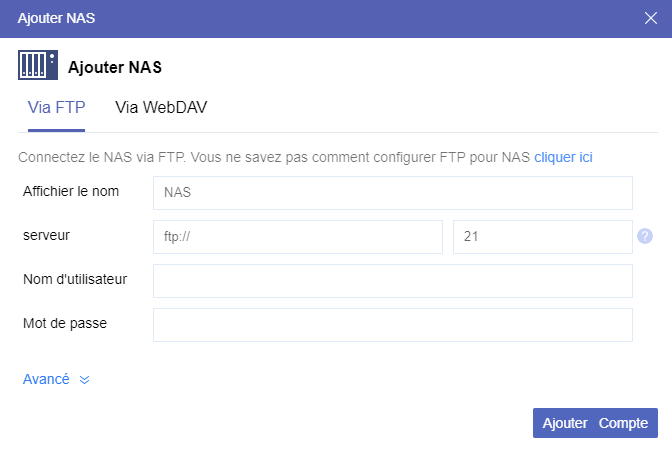Close the Ajouter NAS dialog
The image size is (672, 463).
pos(650,18)
